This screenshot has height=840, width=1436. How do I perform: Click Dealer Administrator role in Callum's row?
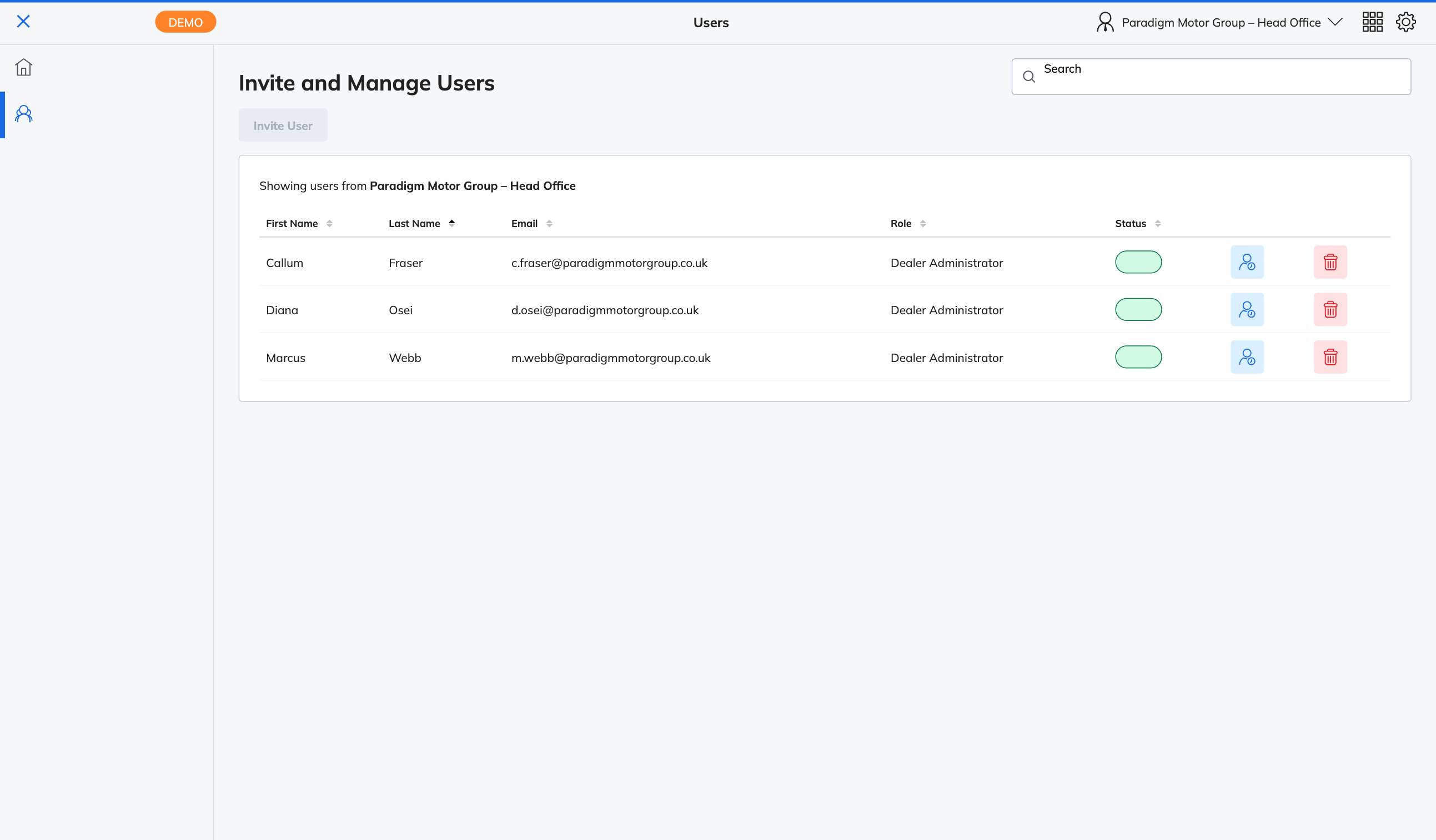[x=947, y=263]
